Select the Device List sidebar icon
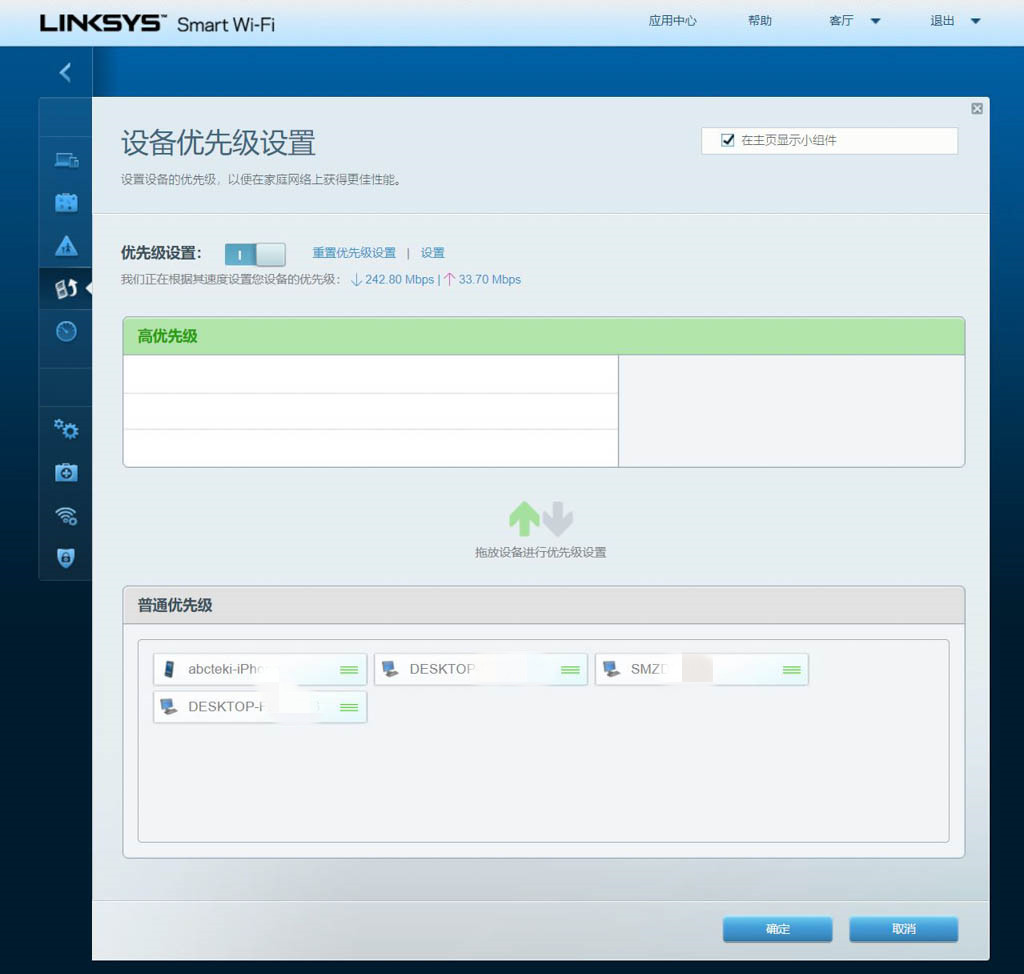Viewport: 1024px width, 974px height. [x=65, y=159]
